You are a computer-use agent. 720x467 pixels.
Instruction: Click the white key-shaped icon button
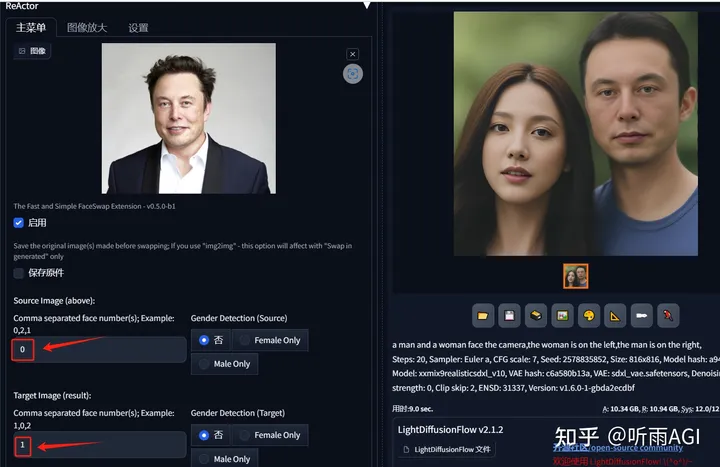click(x=641, y=316)
